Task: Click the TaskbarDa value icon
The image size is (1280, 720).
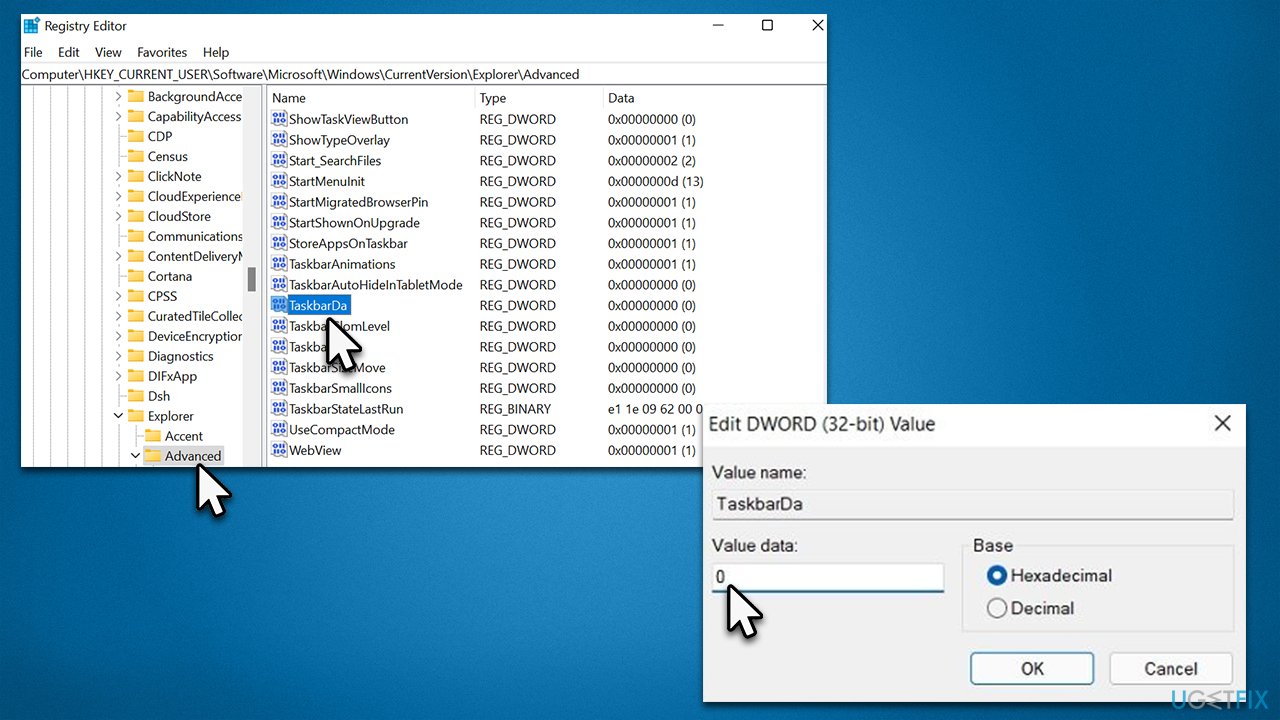Action: pos(279,305)
